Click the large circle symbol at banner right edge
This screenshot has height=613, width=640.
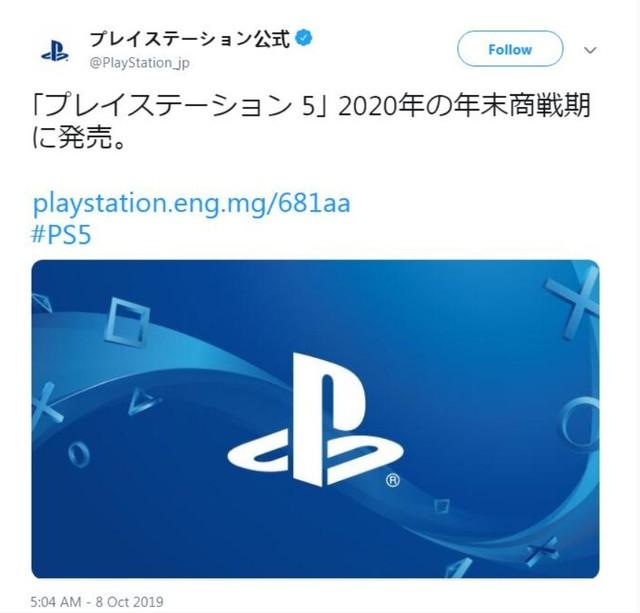tap(580, 423)
